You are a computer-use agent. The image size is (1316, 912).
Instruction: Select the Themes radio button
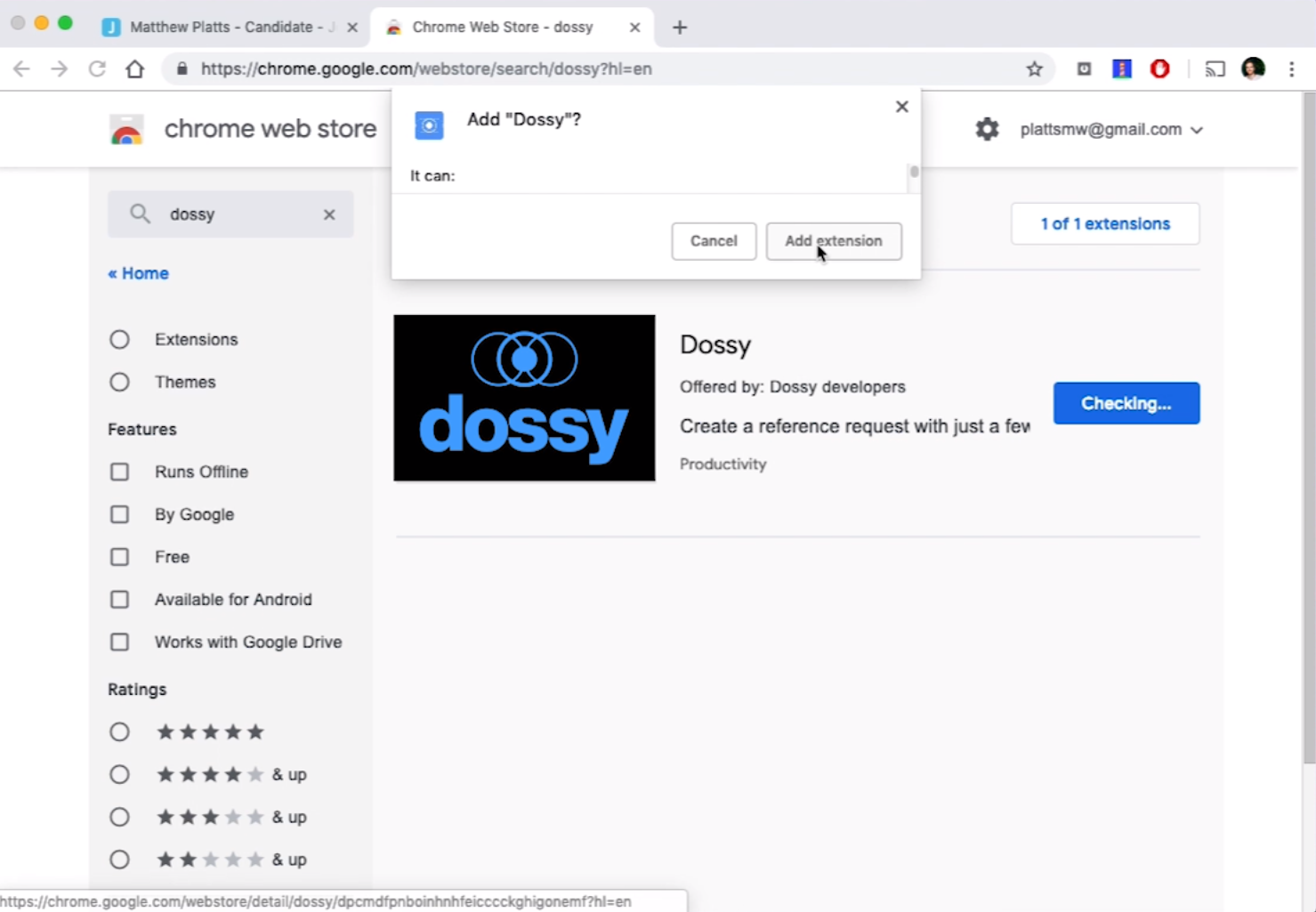tap(119, 382)
